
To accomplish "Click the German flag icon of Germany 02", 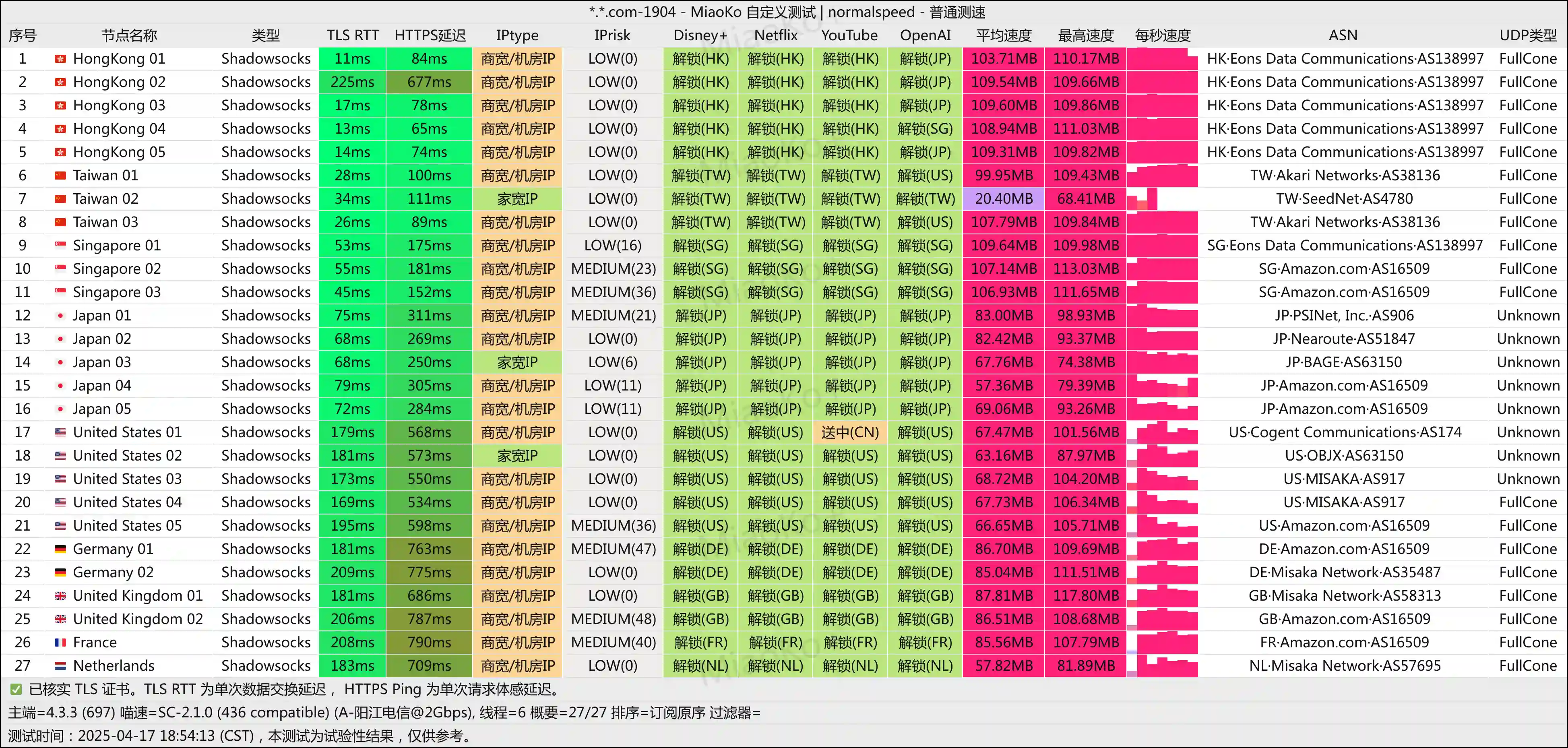I will pos(60,572).
